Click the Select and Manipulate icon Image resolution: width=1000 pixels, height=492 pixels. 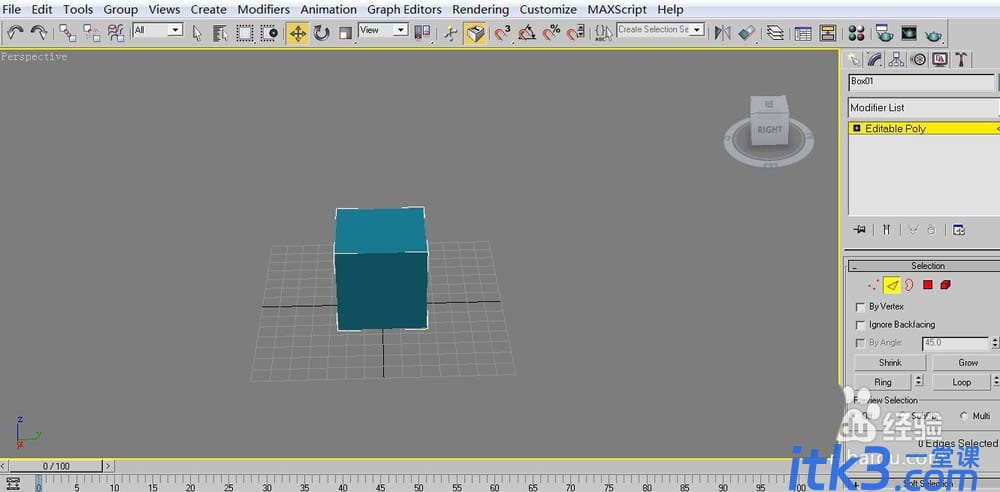(x=451, y=33)
